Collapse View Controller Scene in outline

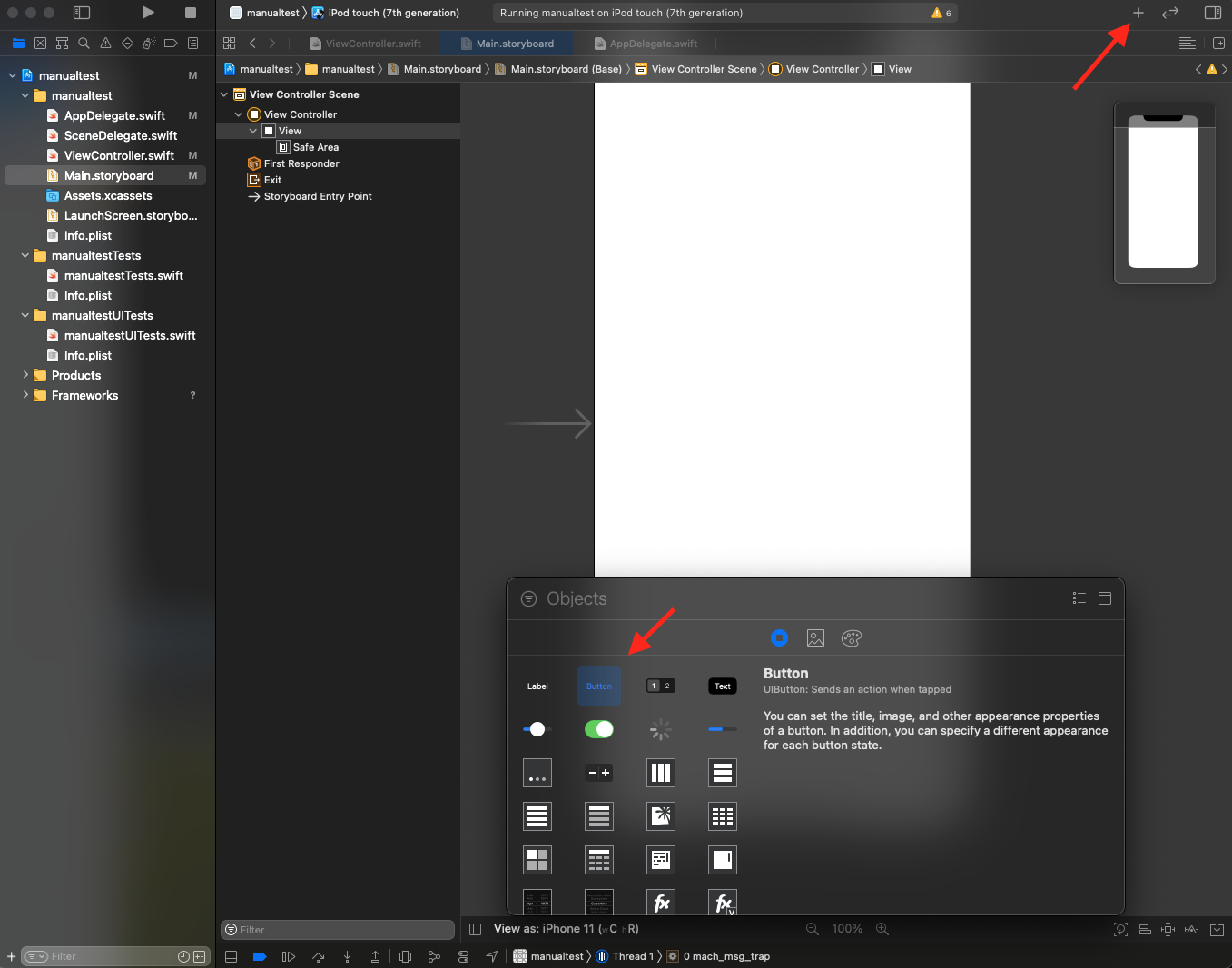point(224,94)
